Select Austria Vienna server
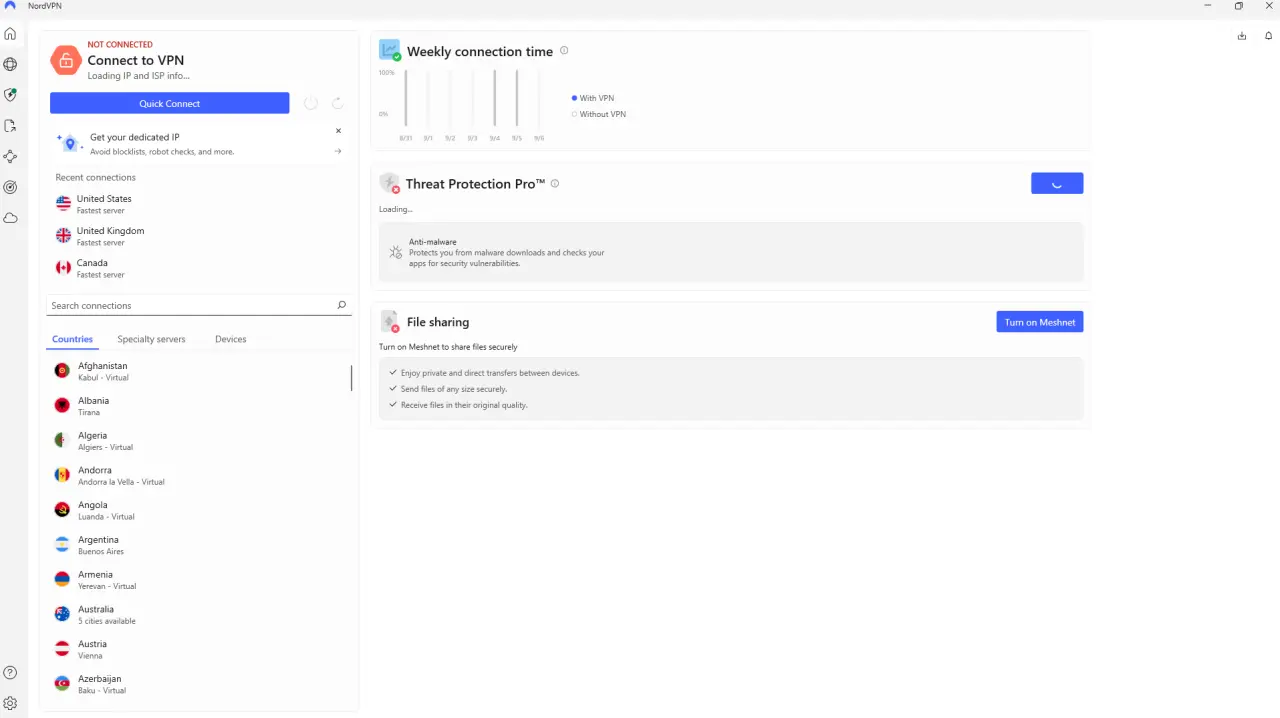 pyautogui.click(x=200, y=650)
